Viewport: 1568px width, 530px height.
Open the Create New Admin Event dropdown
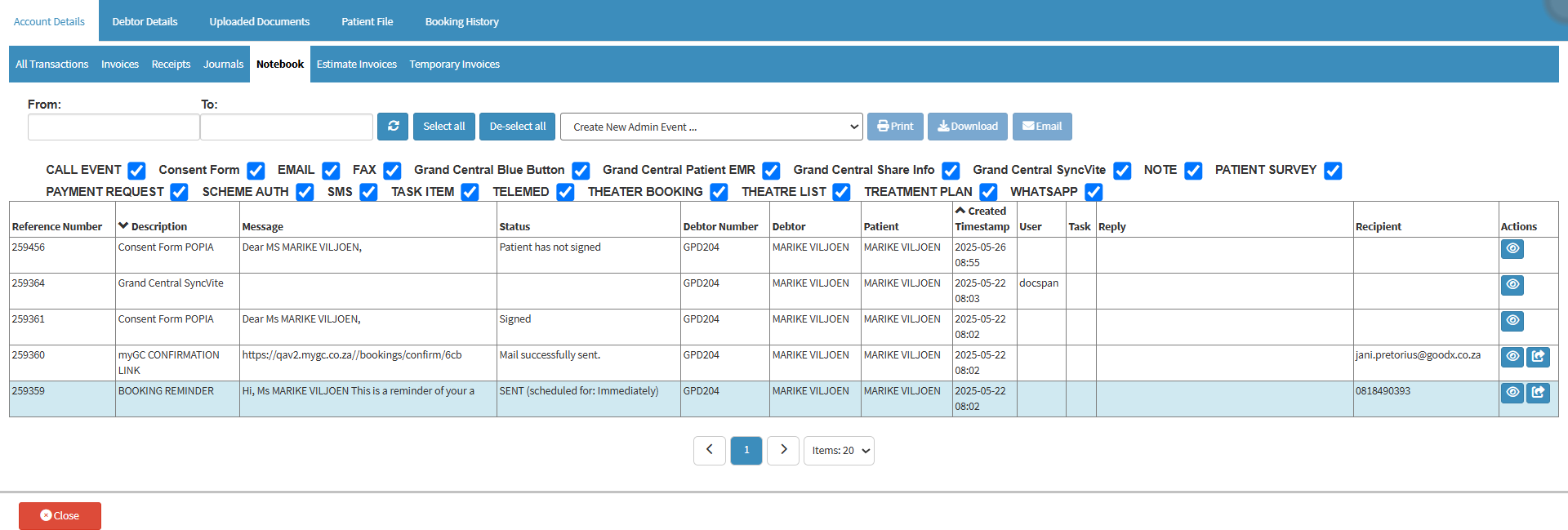(x=710, y=127)
